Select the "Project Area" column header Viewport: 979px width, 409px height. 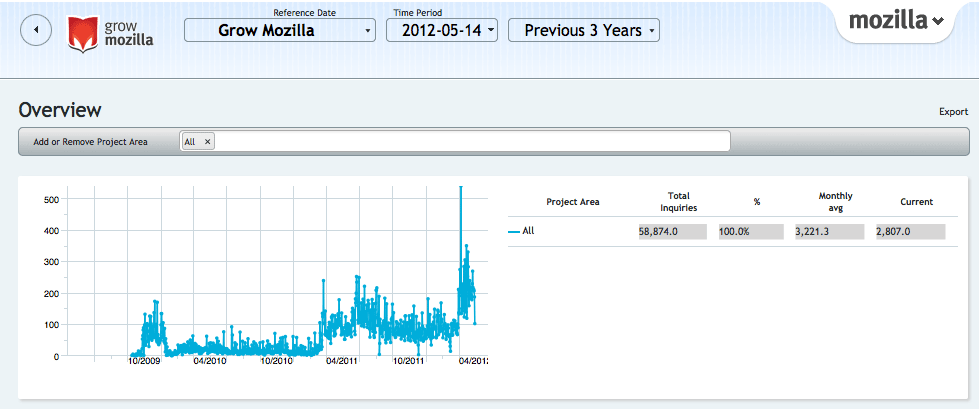[x=572, y=202]
